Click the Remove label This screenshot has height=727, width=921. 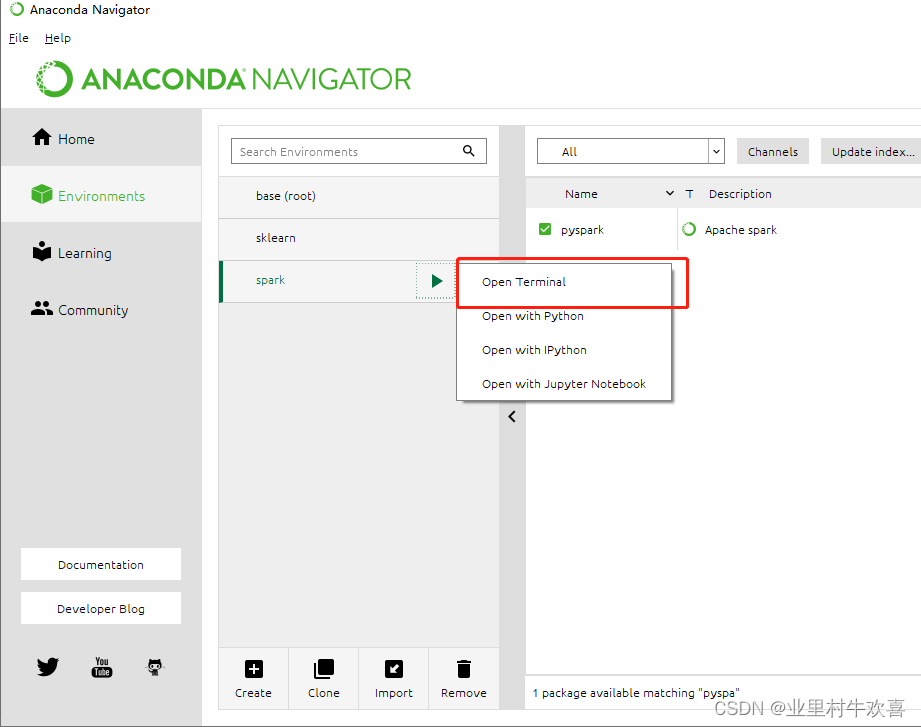tap(463, 693)
